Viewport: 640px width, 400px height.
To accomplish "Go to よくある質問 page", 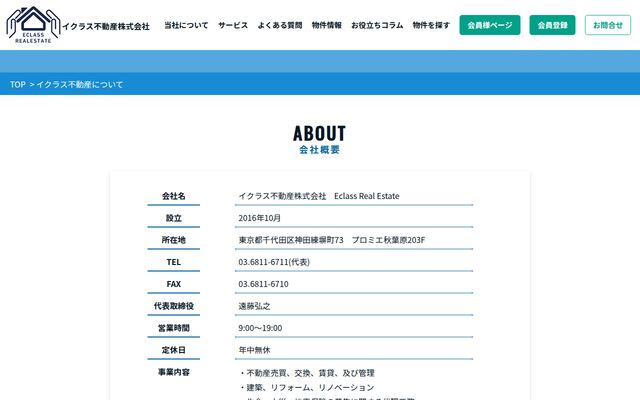I will pyautogui.click(x=280, y=25).
